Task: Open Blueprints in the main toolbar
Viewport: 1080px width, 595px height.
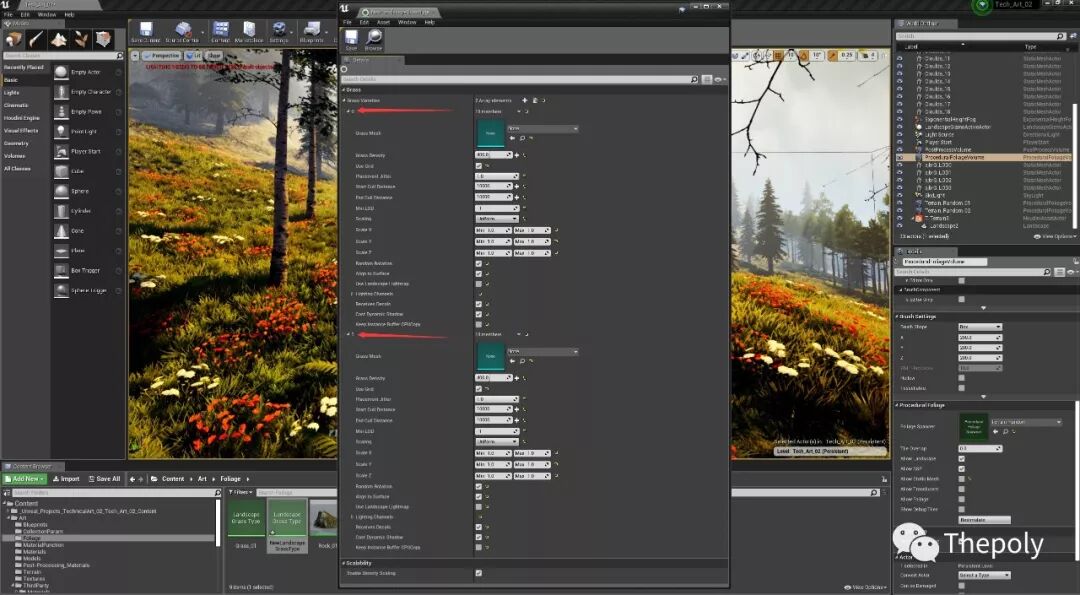Action: coord(312,32)
